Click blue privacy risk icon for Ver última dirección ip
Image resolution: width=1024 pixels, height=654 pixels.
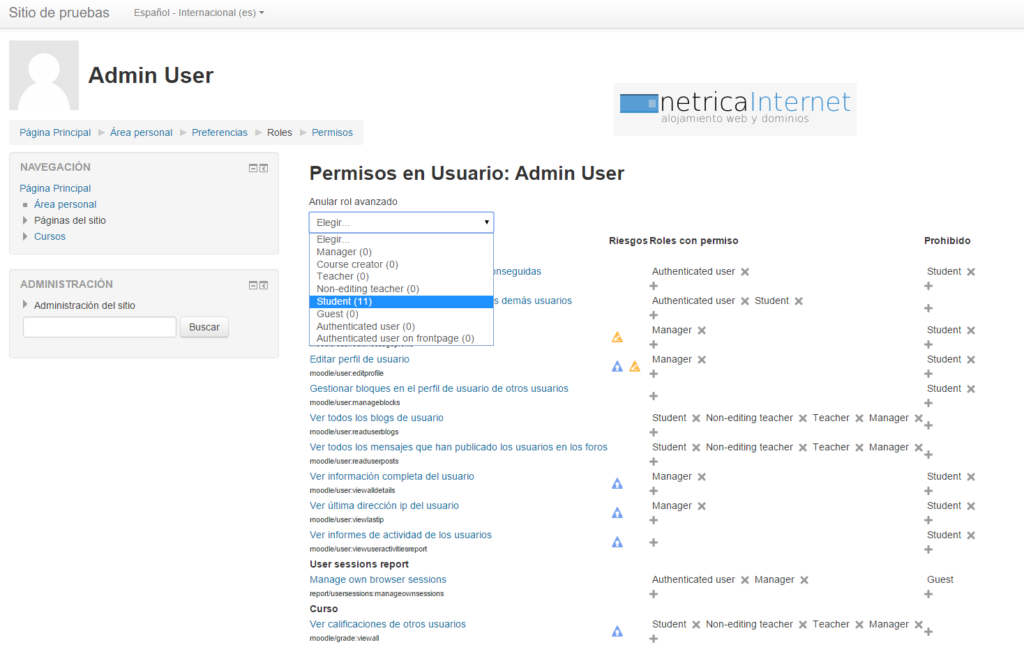617,513
